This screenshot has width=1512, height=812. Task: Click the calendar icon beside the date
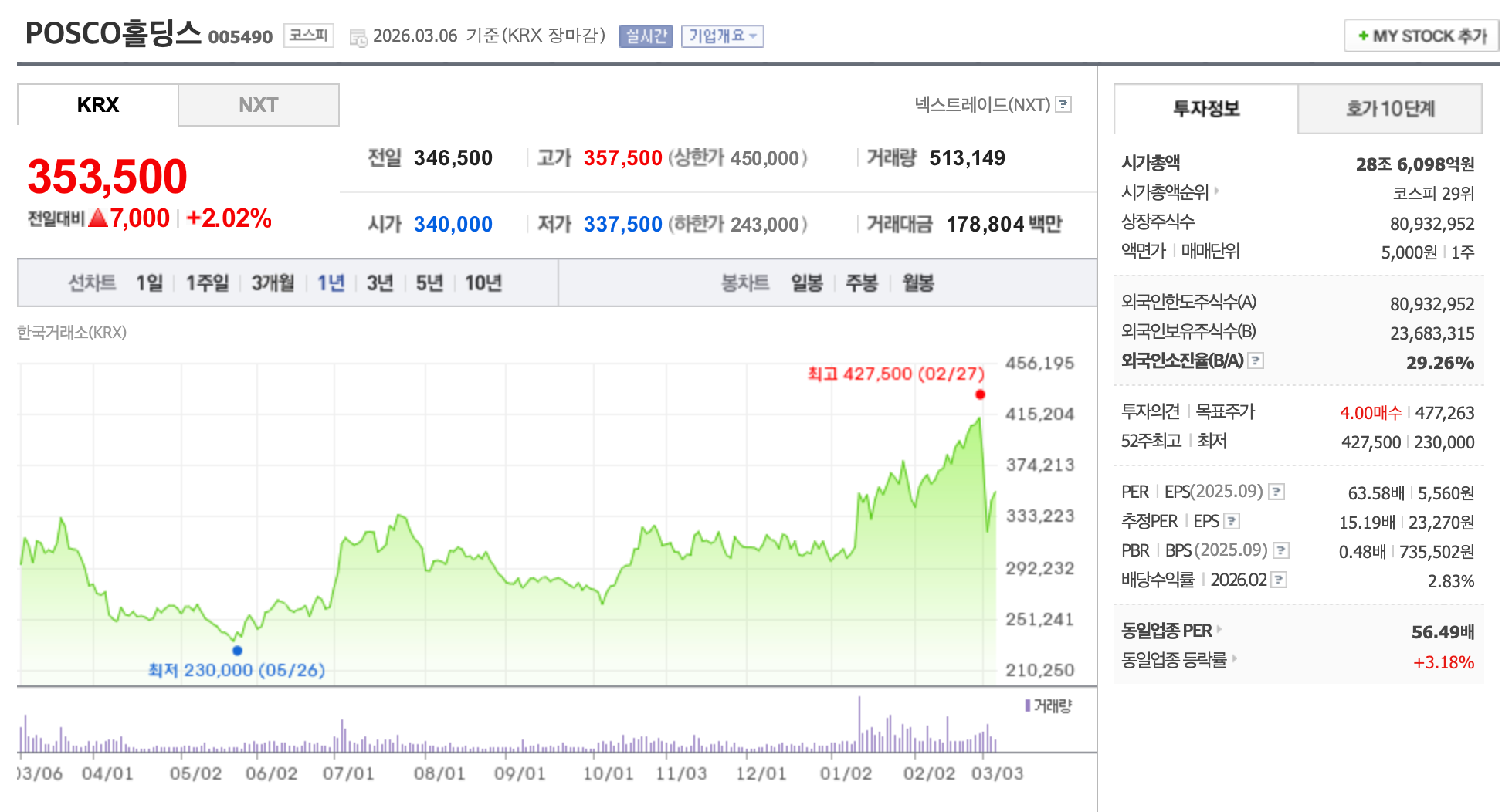[x=358, y=37]
